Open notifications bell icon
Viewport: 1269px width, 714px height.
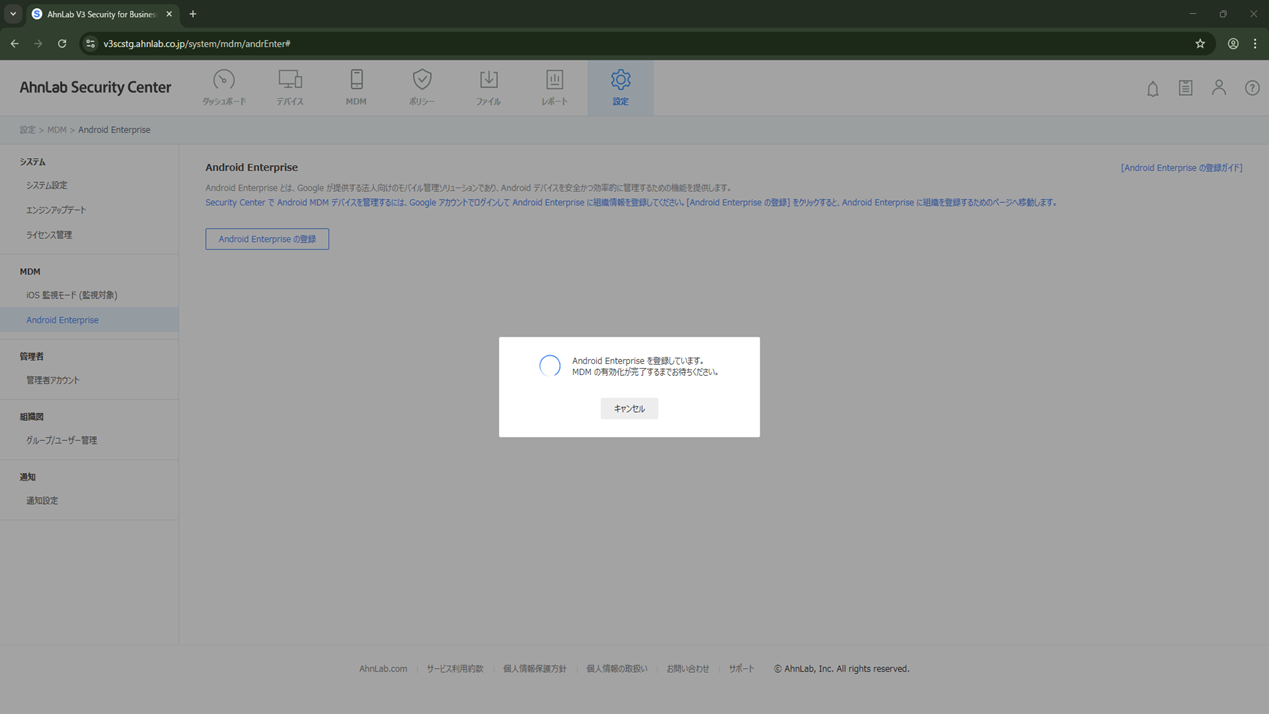click(1153, 88)
